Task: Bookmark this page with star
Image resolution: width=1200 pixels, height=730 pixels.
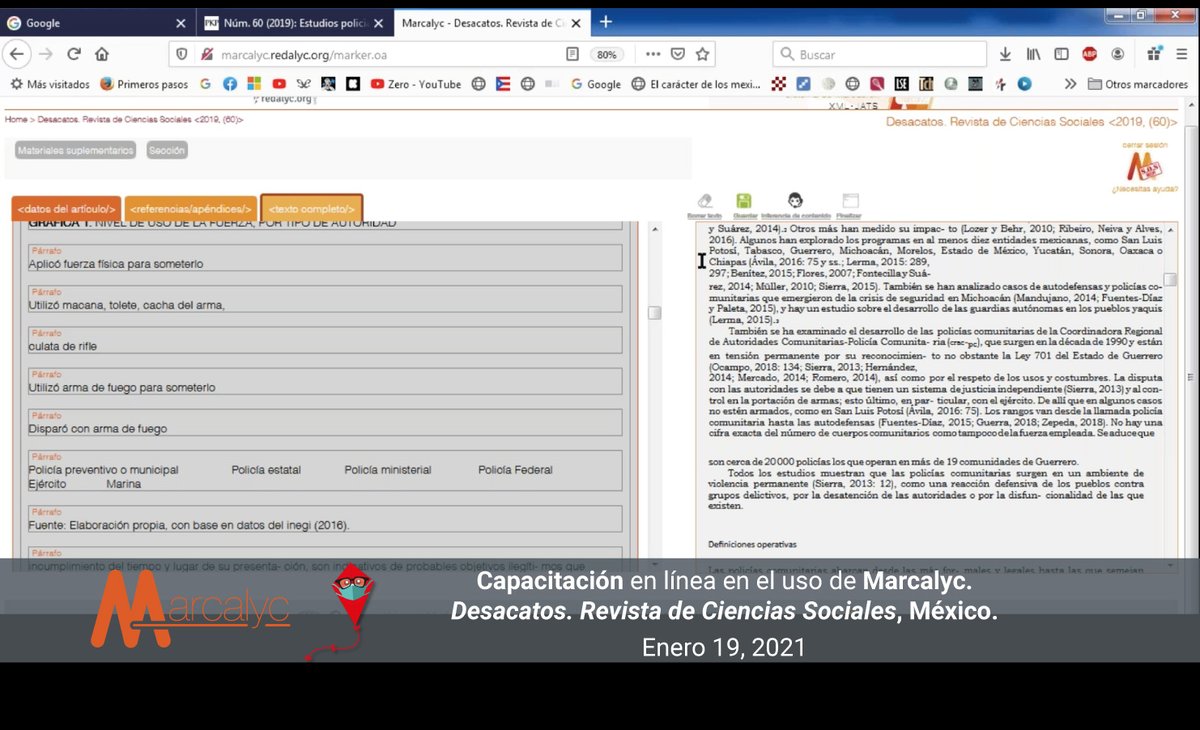Action: point(702,54)
